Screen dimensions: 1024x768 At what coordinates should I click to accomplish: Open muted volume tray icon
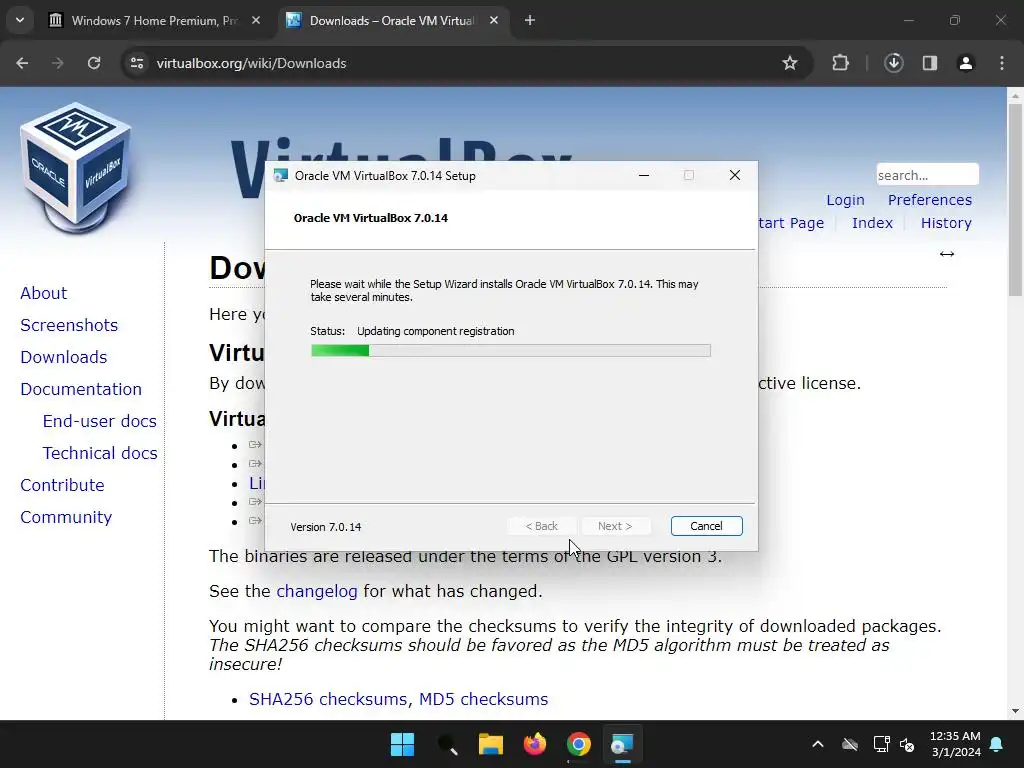click(x=907, y=744)
